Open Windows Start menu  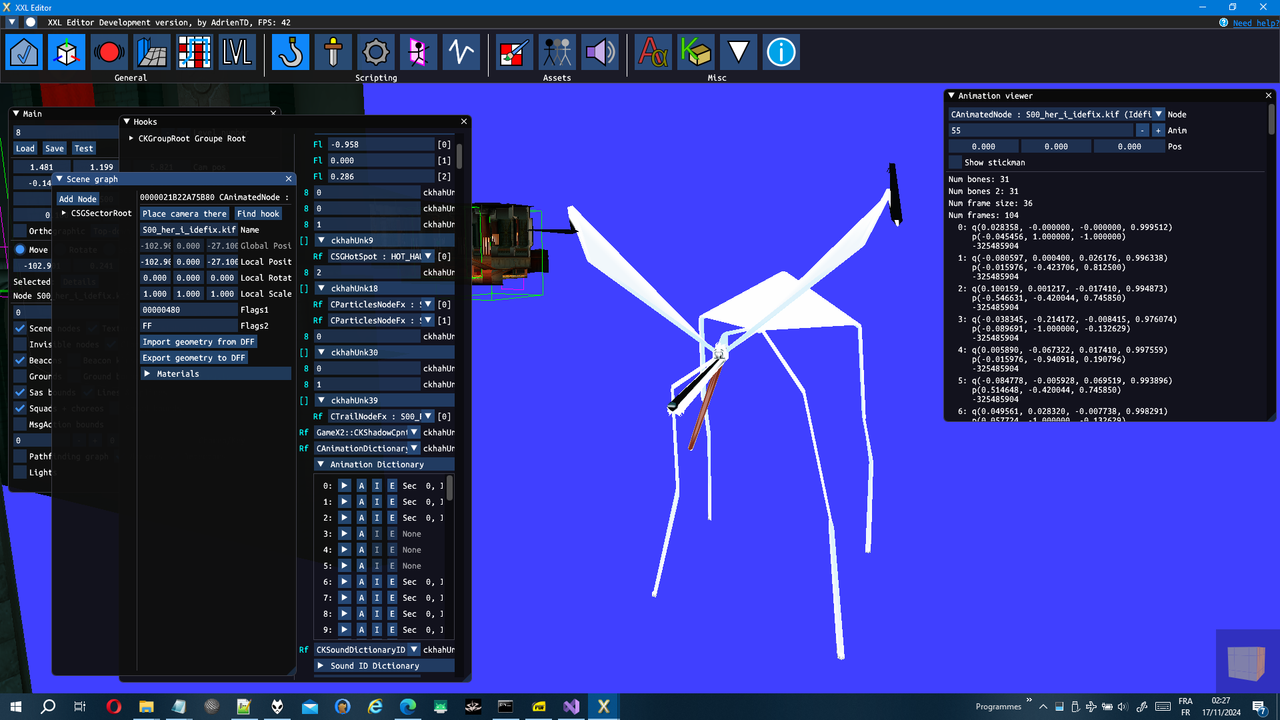[x=16, y=706]
